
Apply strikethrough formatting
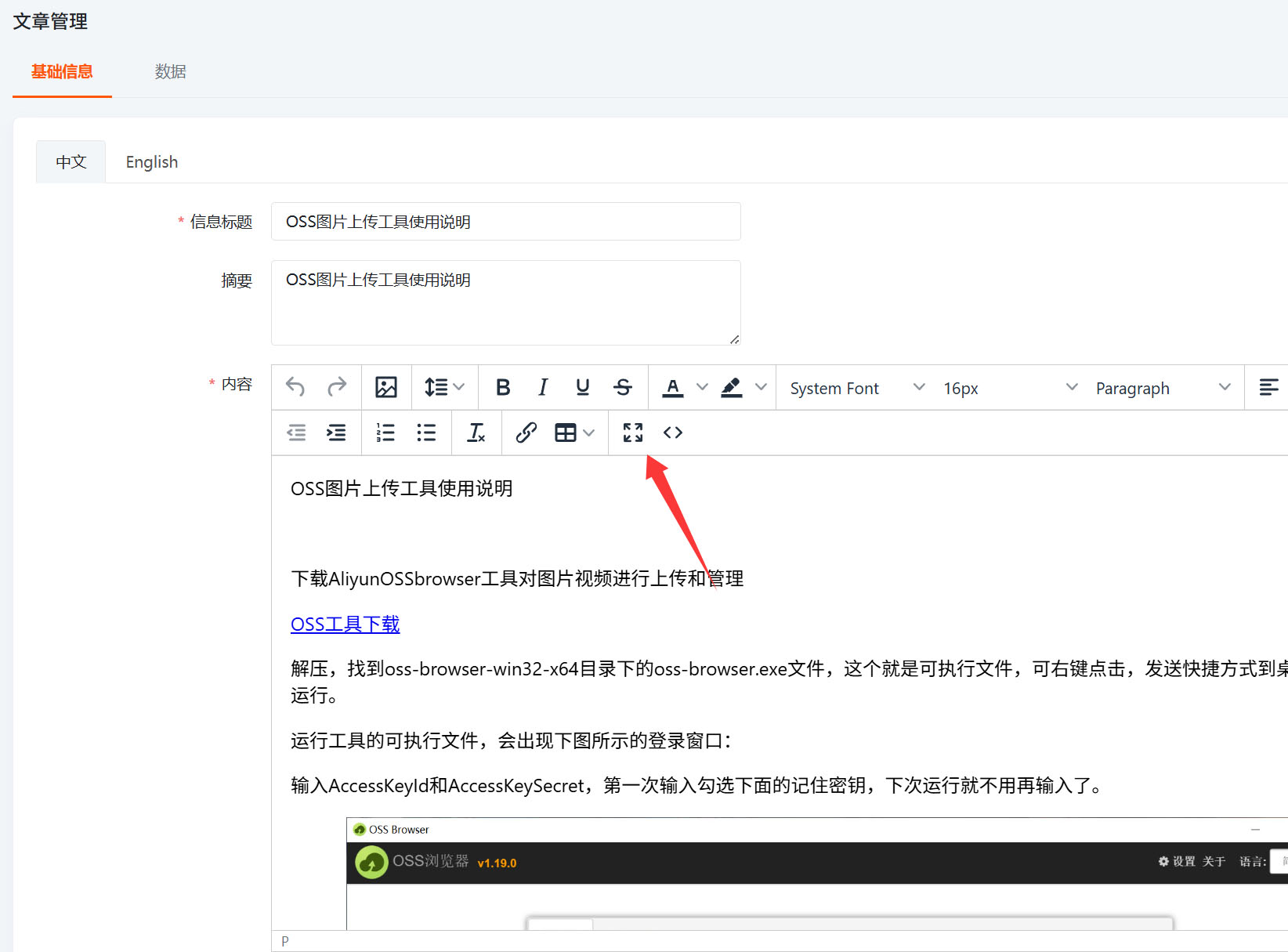point(623,387)
